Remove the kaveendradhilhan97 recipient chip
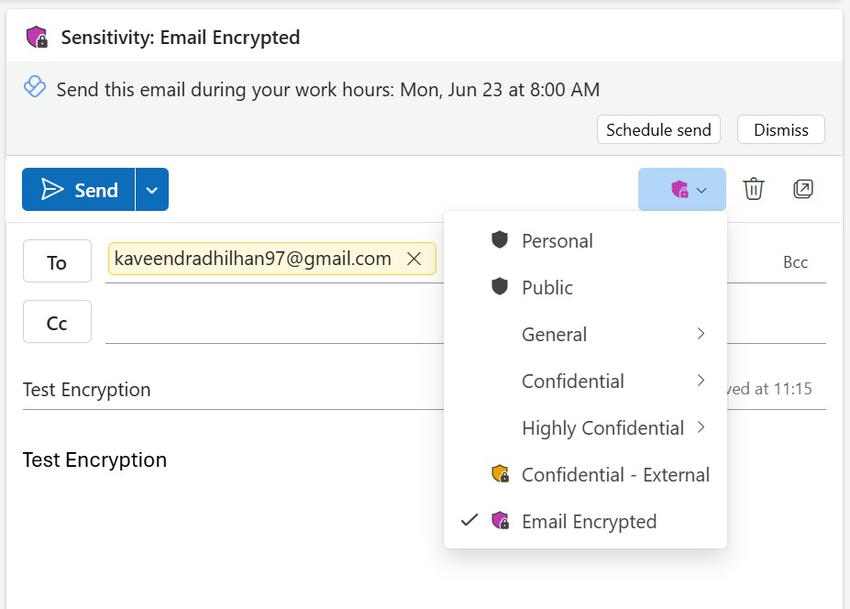The image size is (850, 609). pyautogui.click(x=414, y=258)
